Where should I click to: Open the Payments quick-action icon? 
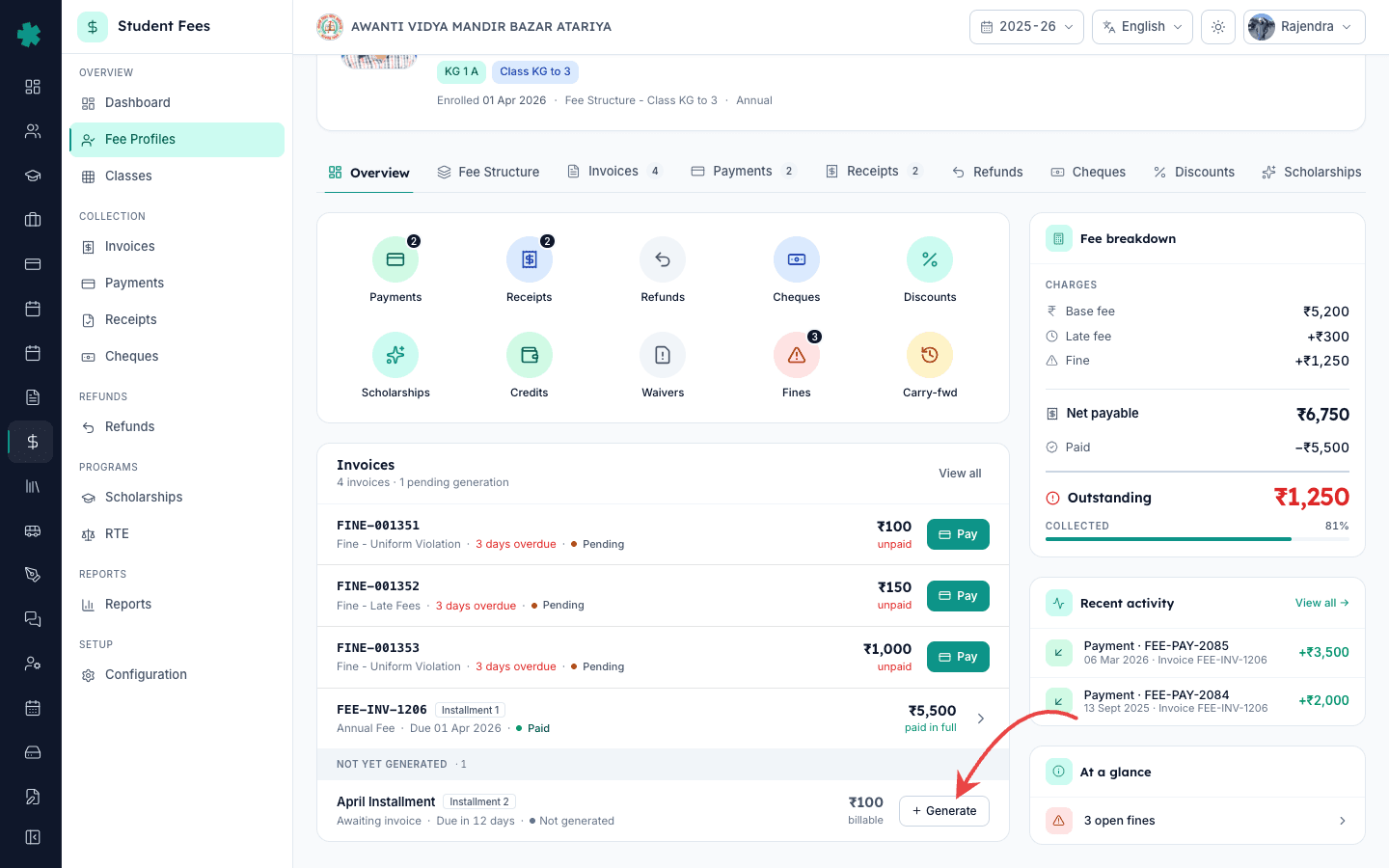[x=395, y=259]
